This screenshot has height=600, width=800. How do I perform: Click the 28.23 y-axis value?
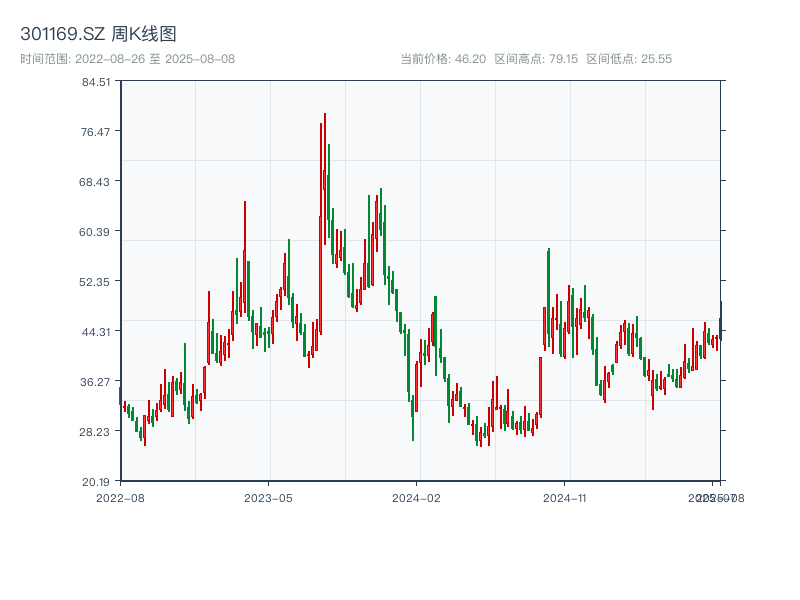coord(96,432)
